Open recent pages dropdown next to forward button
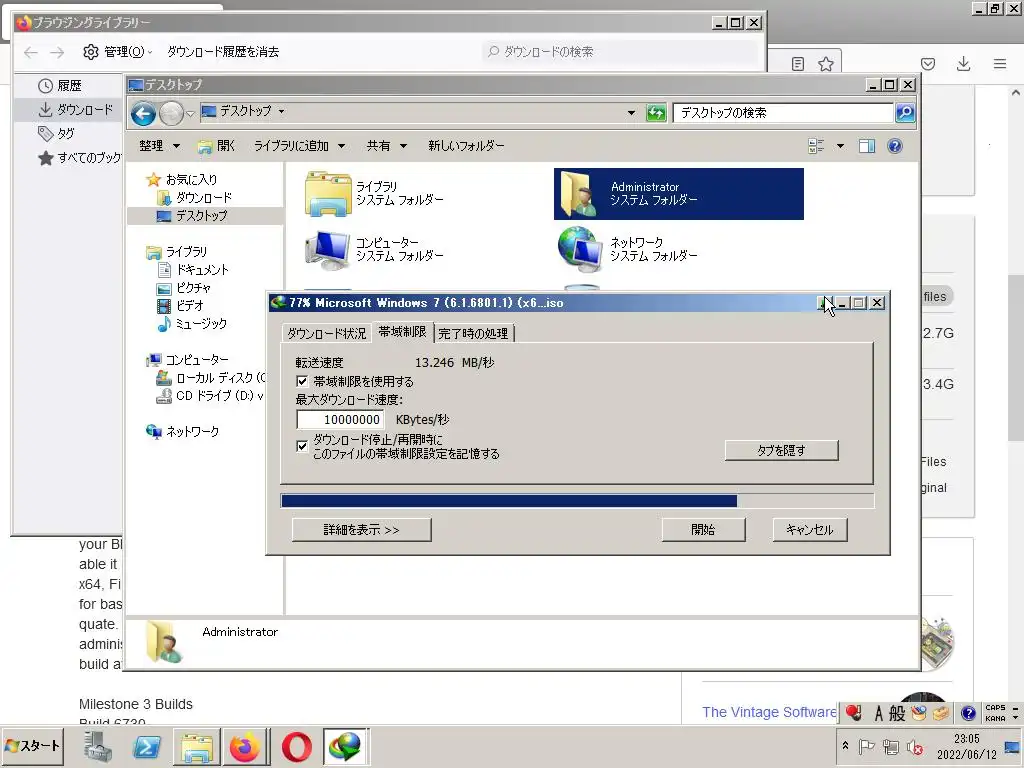Image resolution: width=1024 pixels, height=768 pixels. 190,114
